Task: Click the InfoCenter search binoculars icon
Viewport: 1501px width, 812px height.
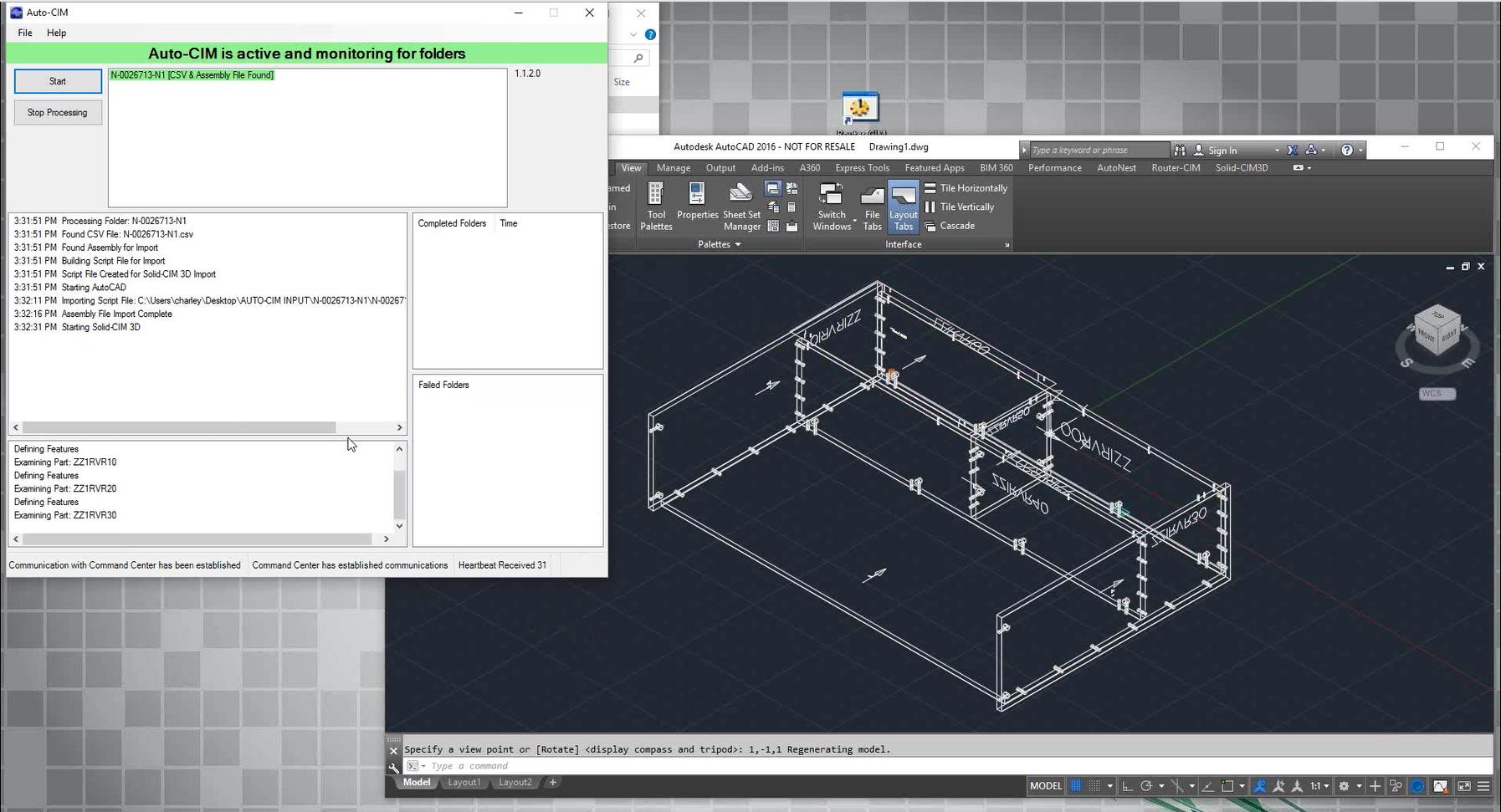Action: tap(1180, 151)
